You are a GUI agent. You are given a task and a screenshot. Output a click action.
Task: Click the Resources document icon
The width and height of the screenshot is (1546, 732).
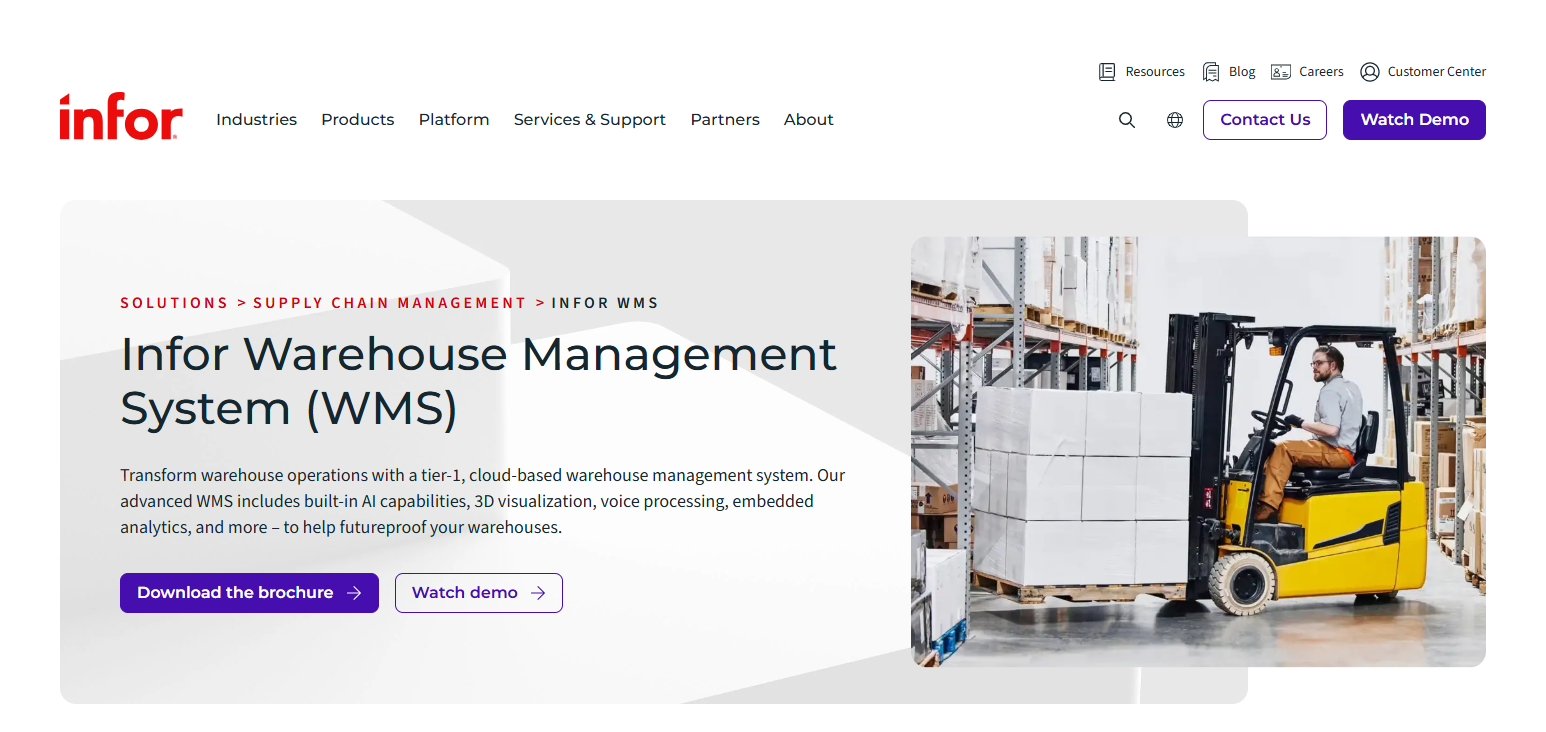(1107, 72)
